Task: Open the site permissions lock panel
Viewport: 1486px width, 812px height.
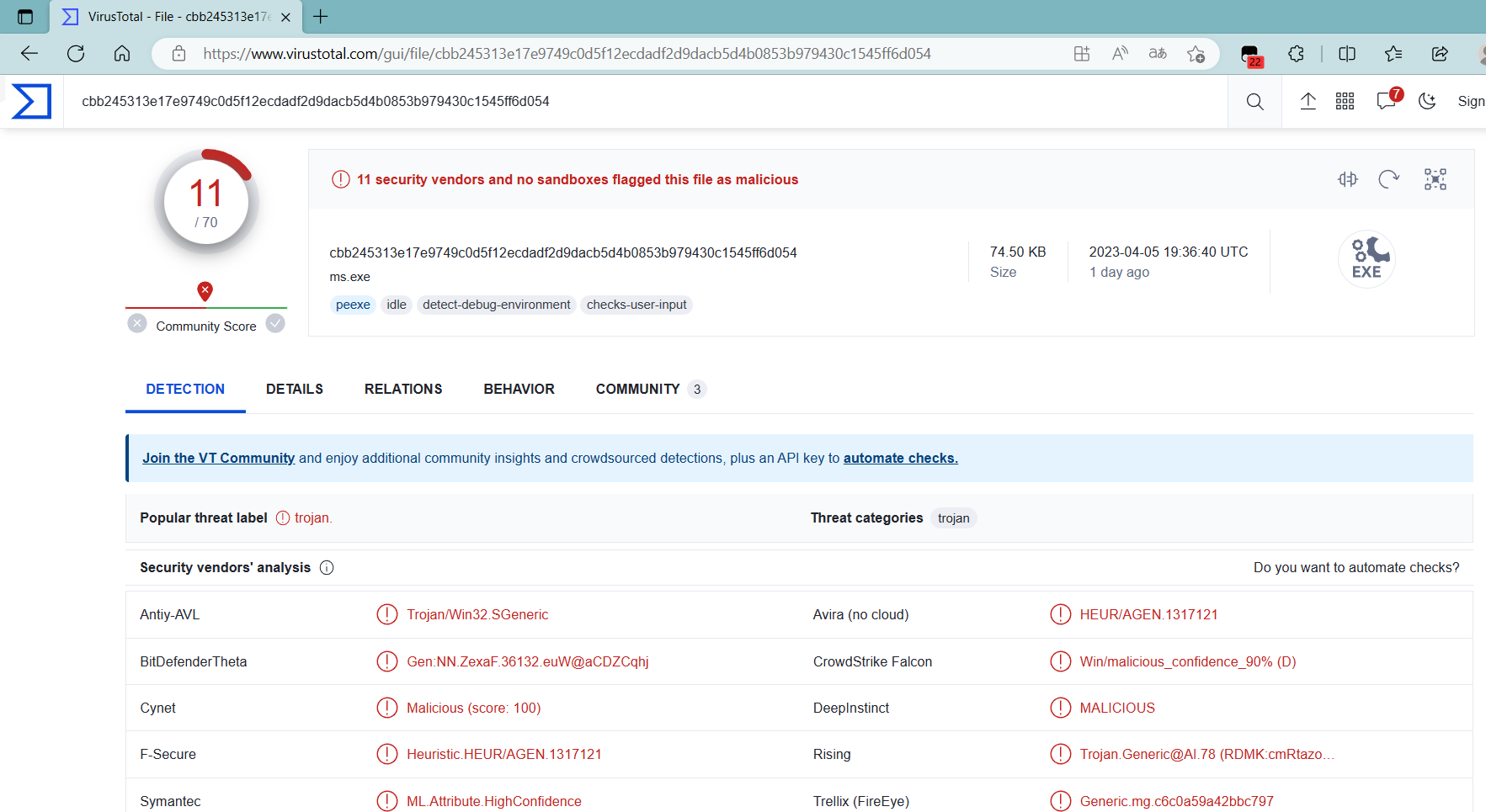Action: click(x=178, y=53)
